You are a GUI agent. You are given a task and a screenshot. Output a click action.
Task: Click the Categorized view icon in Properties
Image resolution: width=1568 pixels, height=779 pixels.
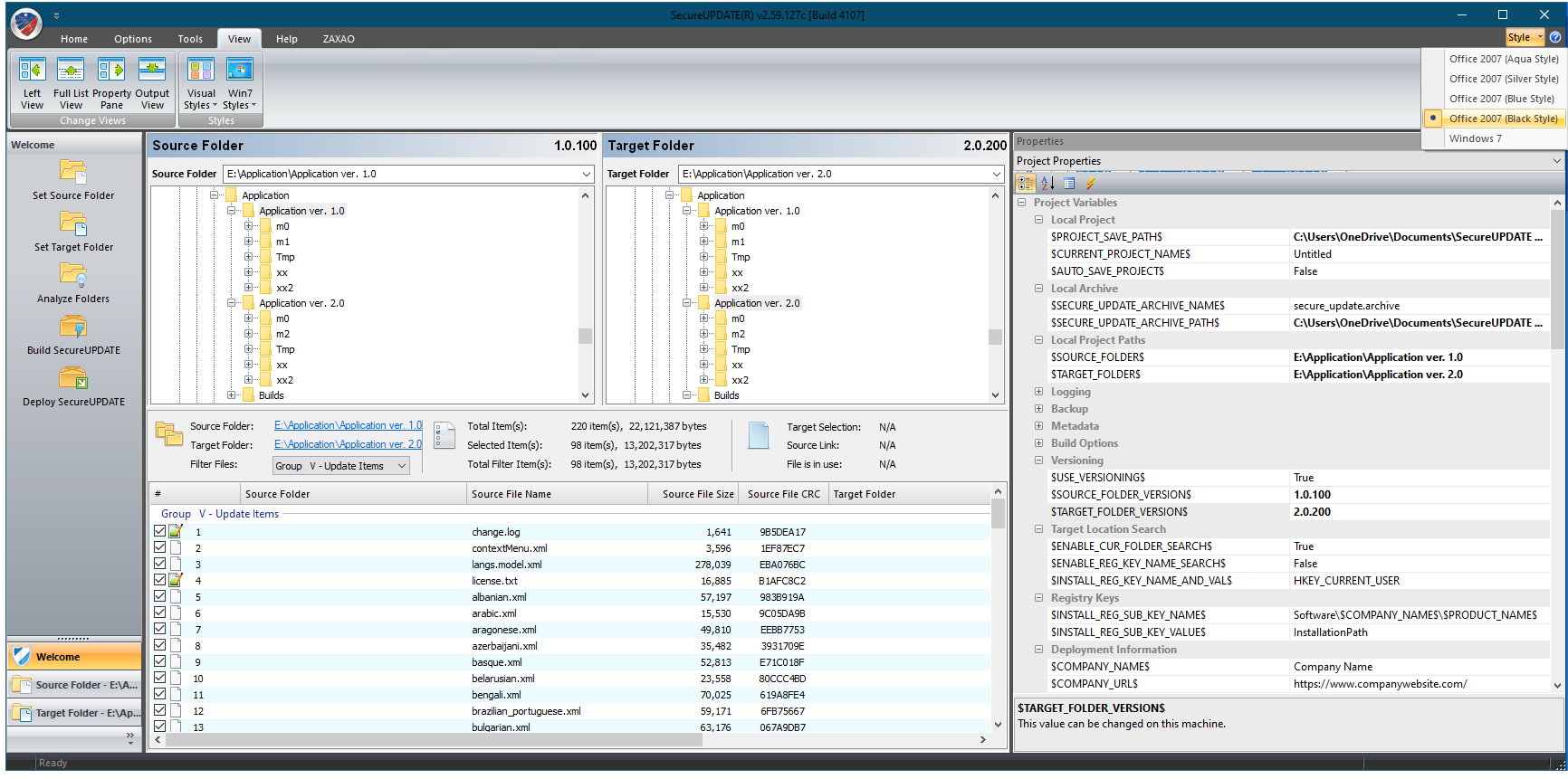coord(1026,183)
